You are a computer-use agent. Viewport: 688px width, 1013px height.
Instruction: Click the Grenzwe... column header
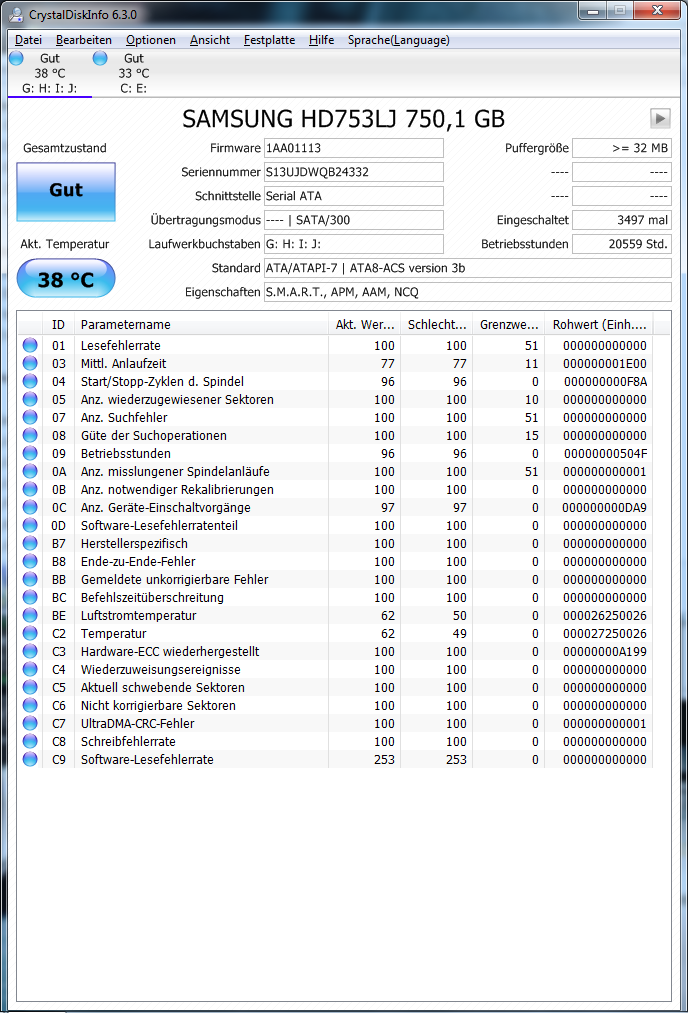508,324
